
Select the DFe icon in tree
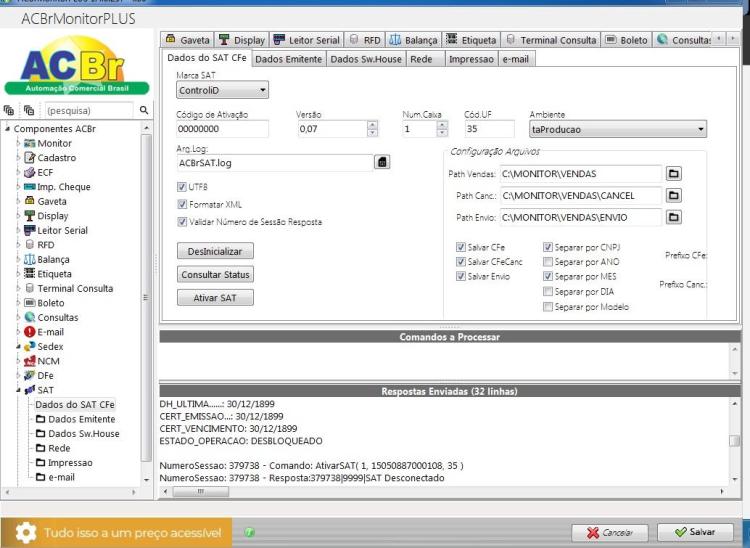[30, 375]
